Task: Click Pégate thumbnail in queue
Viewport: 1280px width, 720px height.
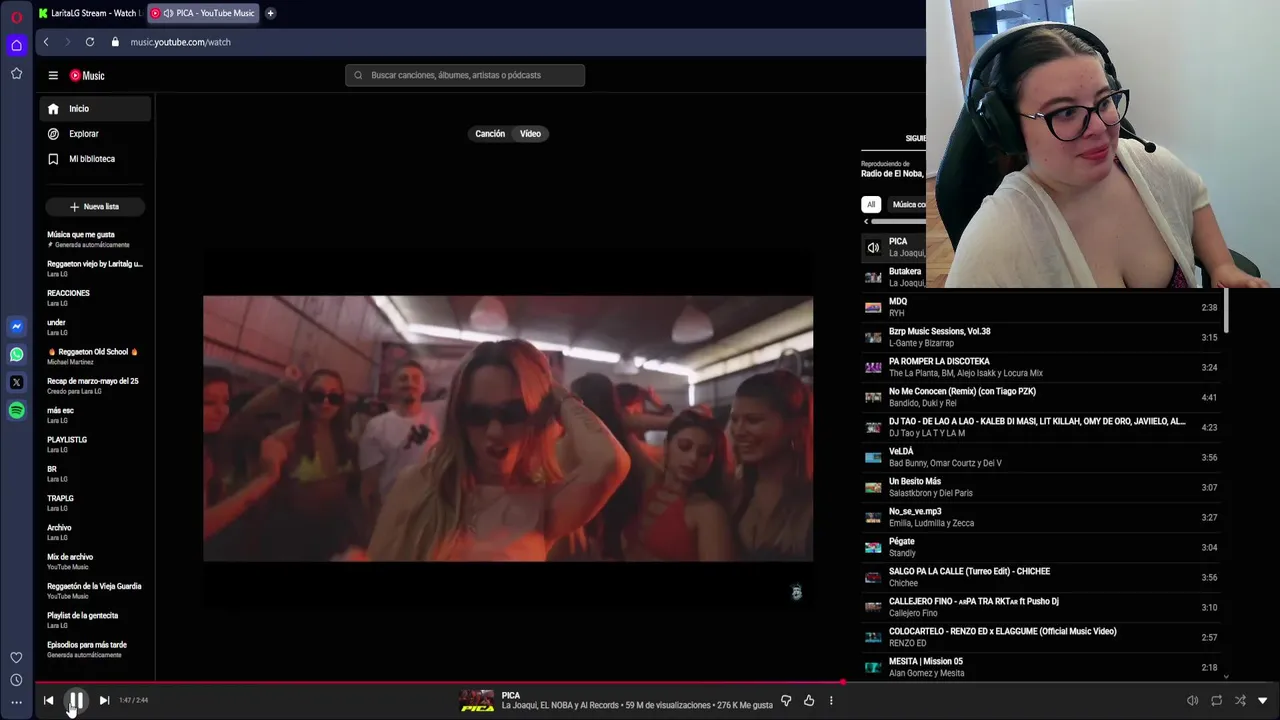Action: pyautogui.click(x=873, y=547)
